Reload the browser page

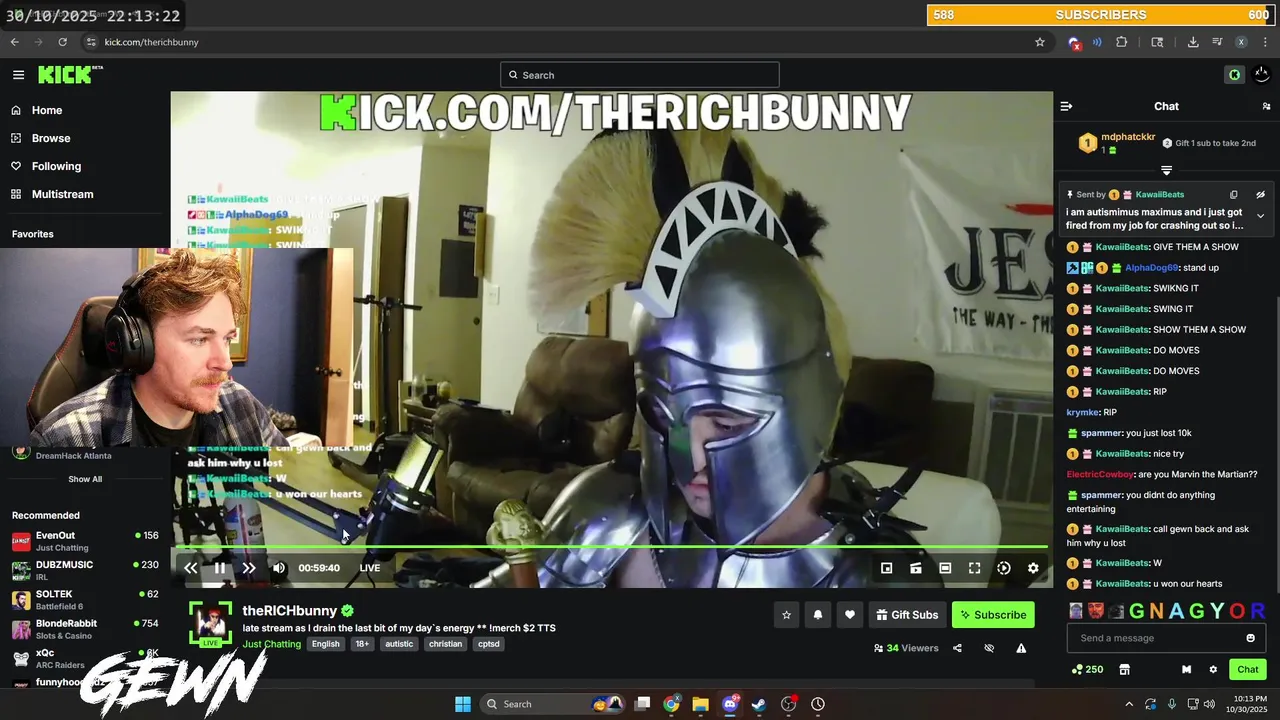point(62,42)
